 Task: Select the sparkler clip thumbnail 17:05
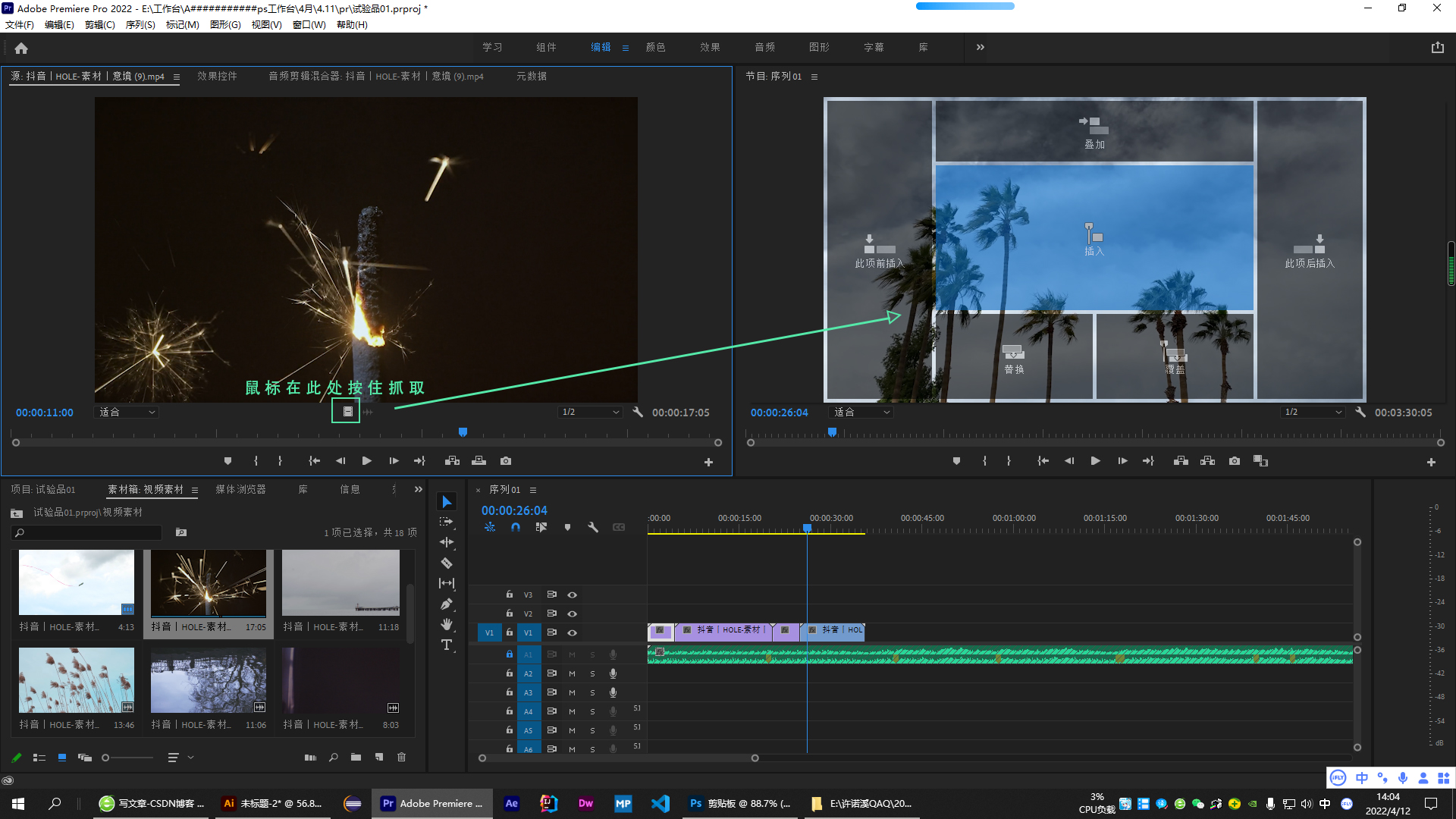pos(209,583)
